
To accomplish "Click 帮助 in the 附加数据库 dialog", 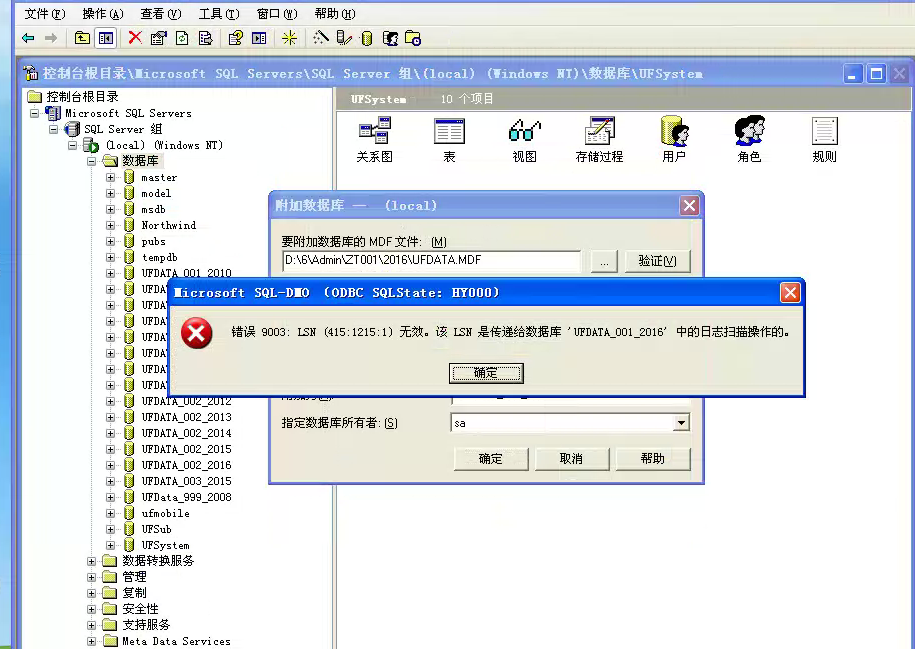I will (x=653, y=459).
